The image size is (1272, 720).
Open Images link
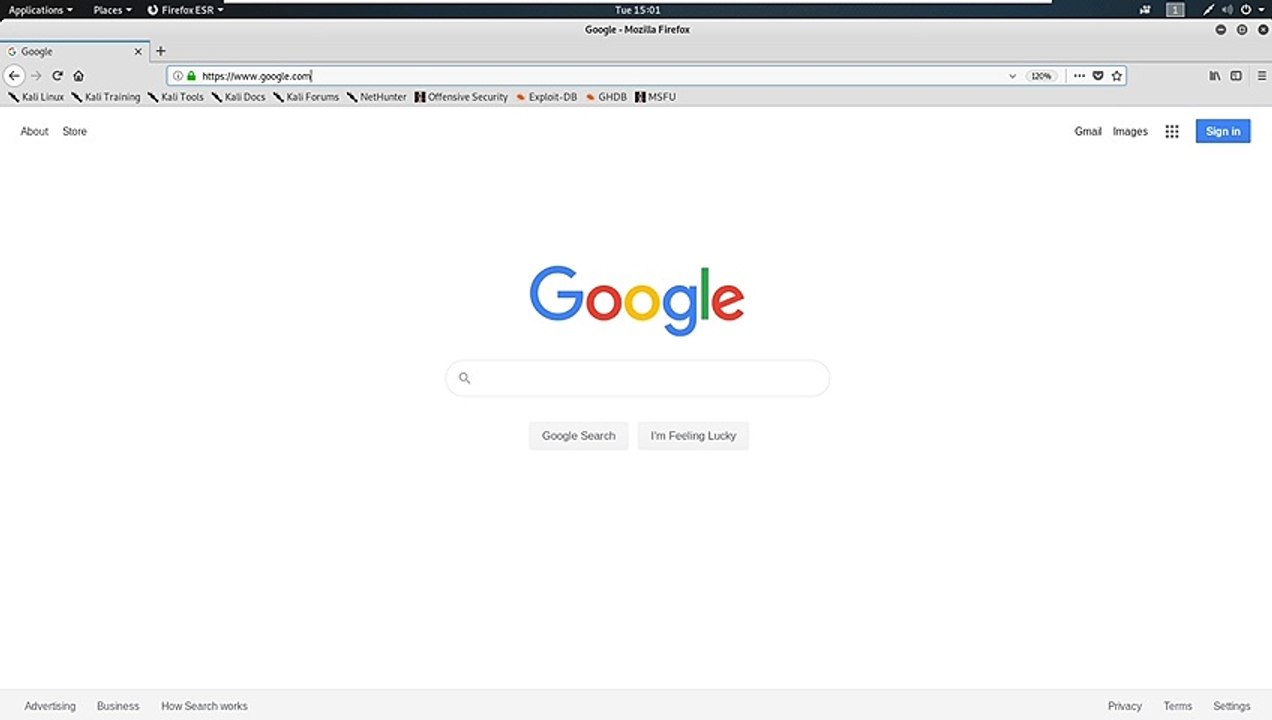tap(1130, 131)
